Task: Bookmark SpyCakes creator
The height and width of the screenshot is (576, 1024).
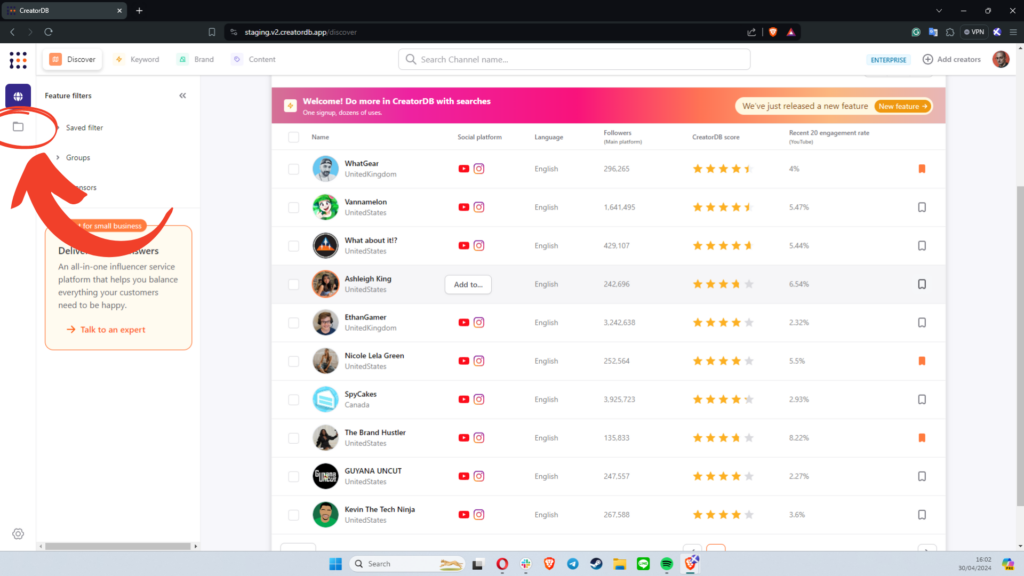Action: (921, 399)
